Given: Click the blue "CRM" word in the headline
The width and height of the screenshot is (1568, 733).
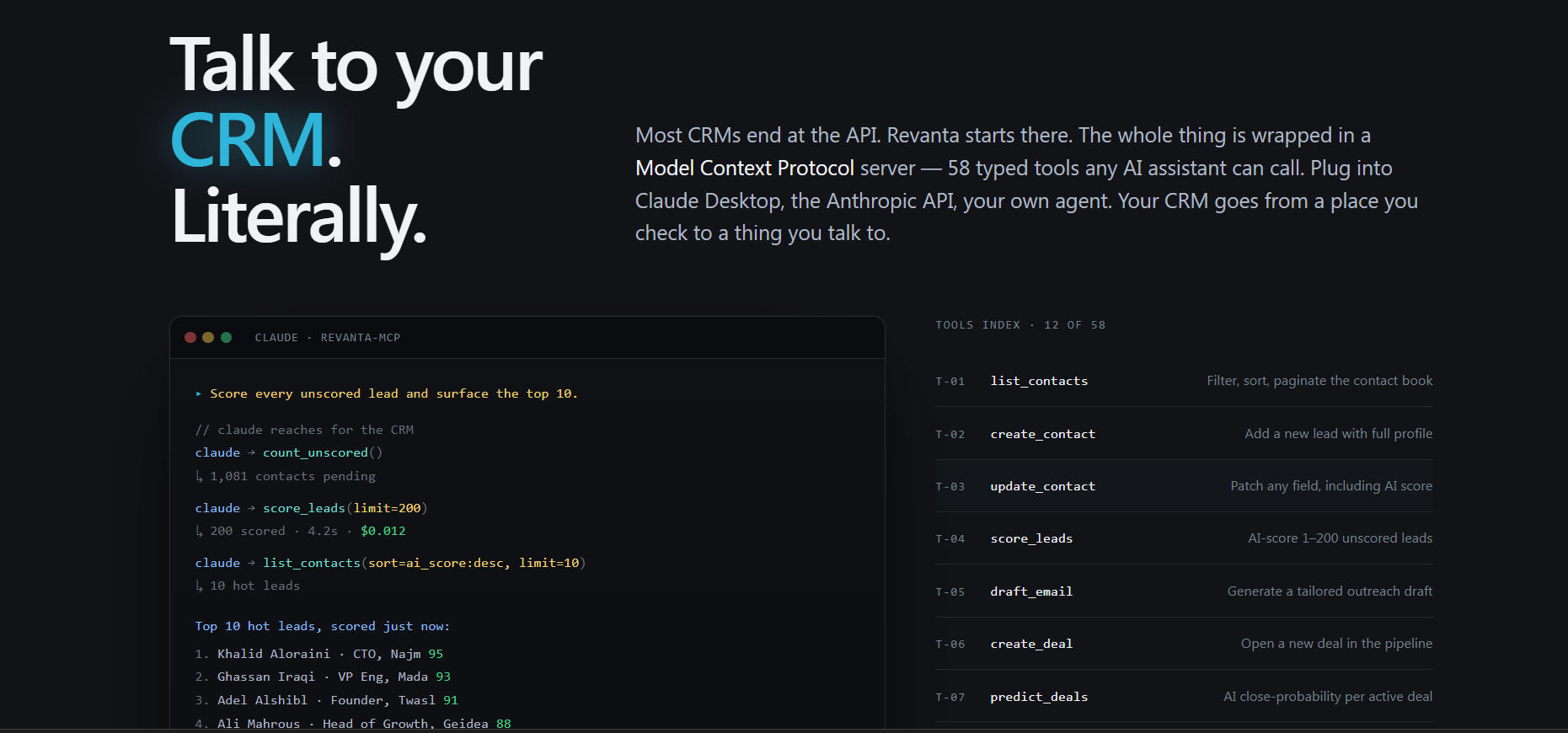Looking at the screenshot, I should pyautogui.click(x=249, y=140).
